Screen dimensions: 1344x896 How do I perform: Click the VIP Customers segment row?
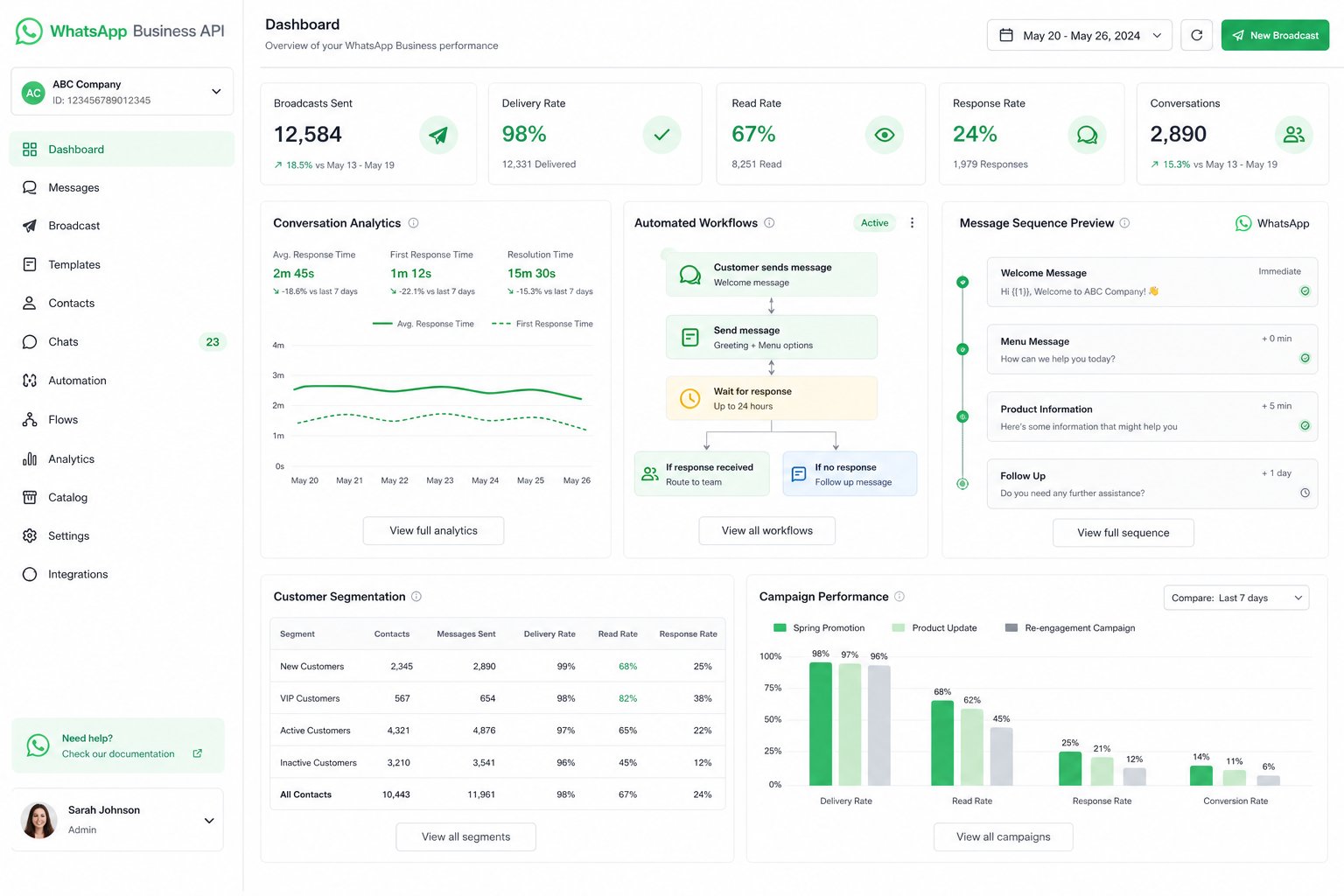(497, 698)
